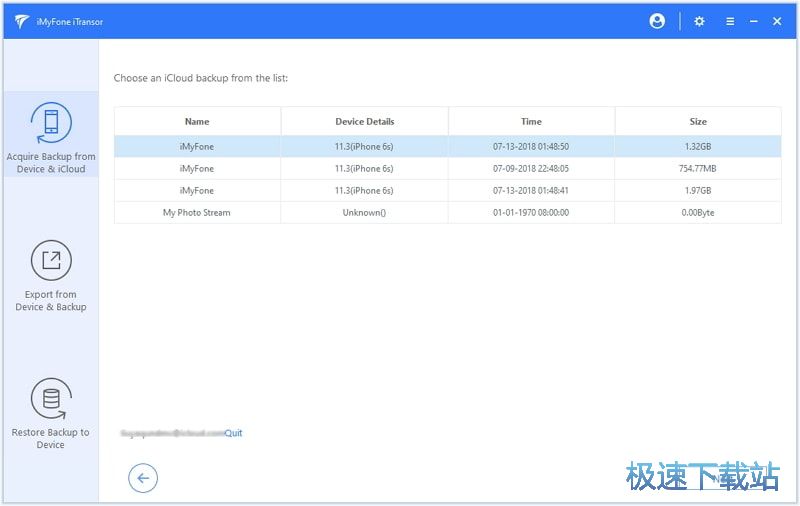Open Restore Backup to Device section
Screen dimensions: 800x506
(x=51, y=413)
